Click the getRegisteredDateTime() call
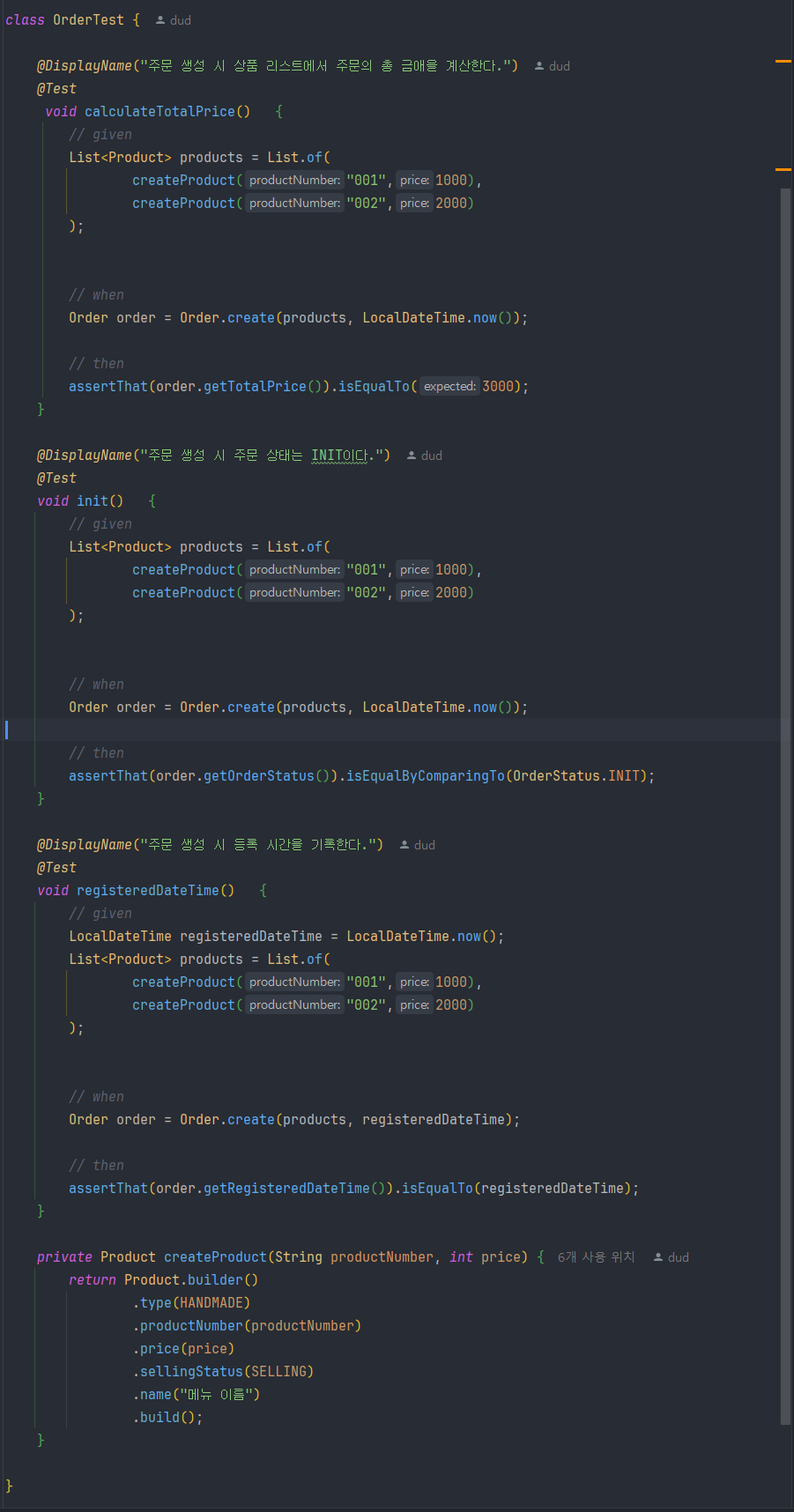The image size is (794, 1512). pos(294,1189)
